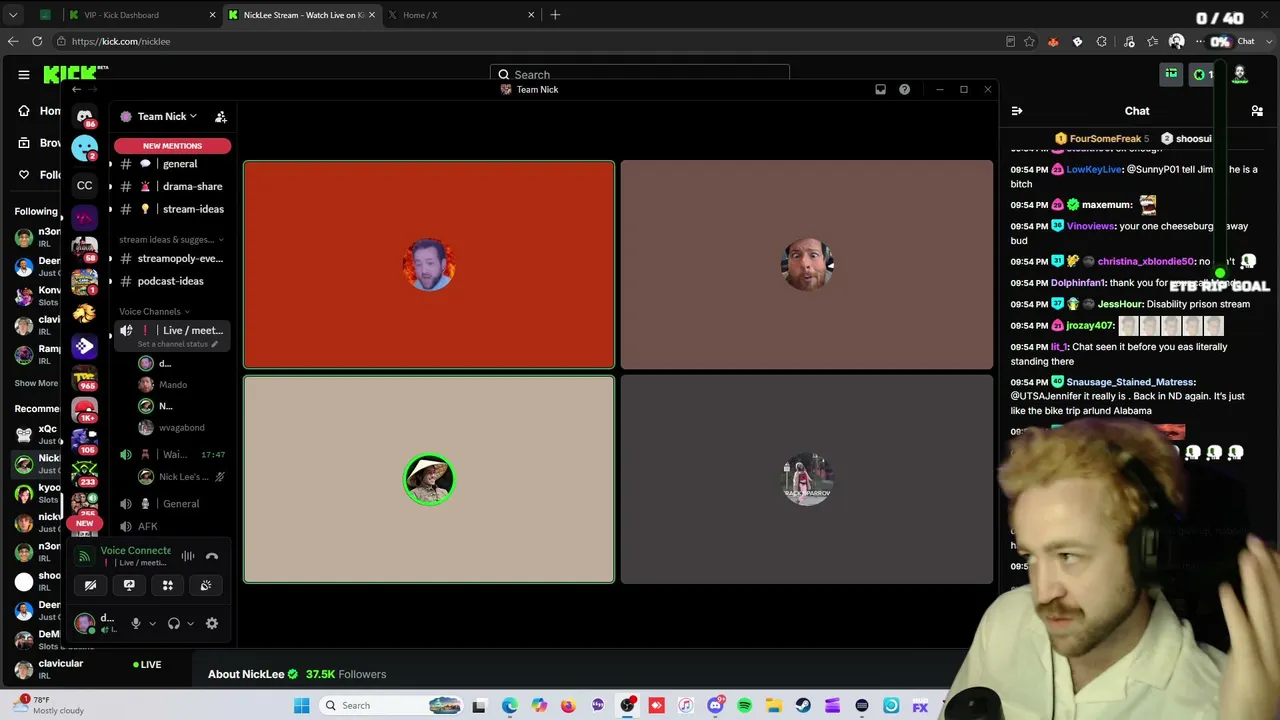Open the Kick hamburger sidebar menu
Image resolution: width=1280 pixels, height=720 pixels.
[24, 74]
